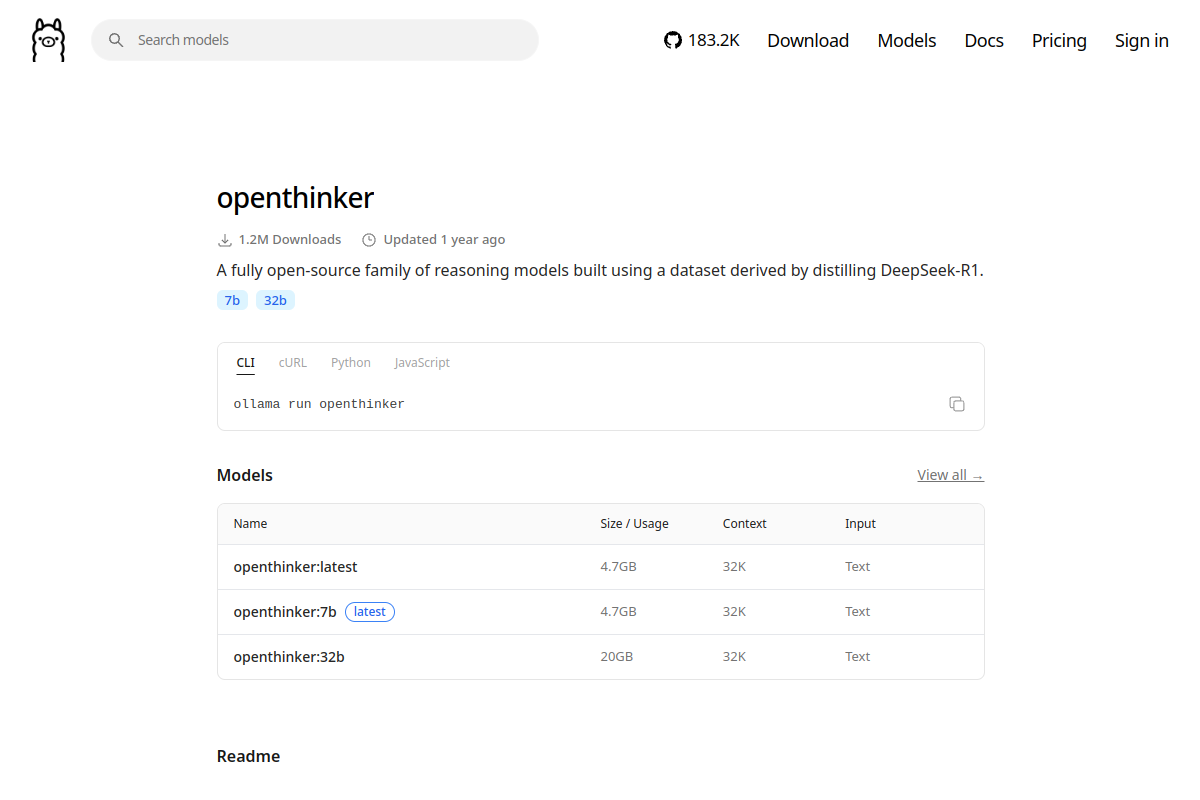Screen dimensions: 1200x800
Task: Focus the Search models field
Action: click(x=315, y=40)
